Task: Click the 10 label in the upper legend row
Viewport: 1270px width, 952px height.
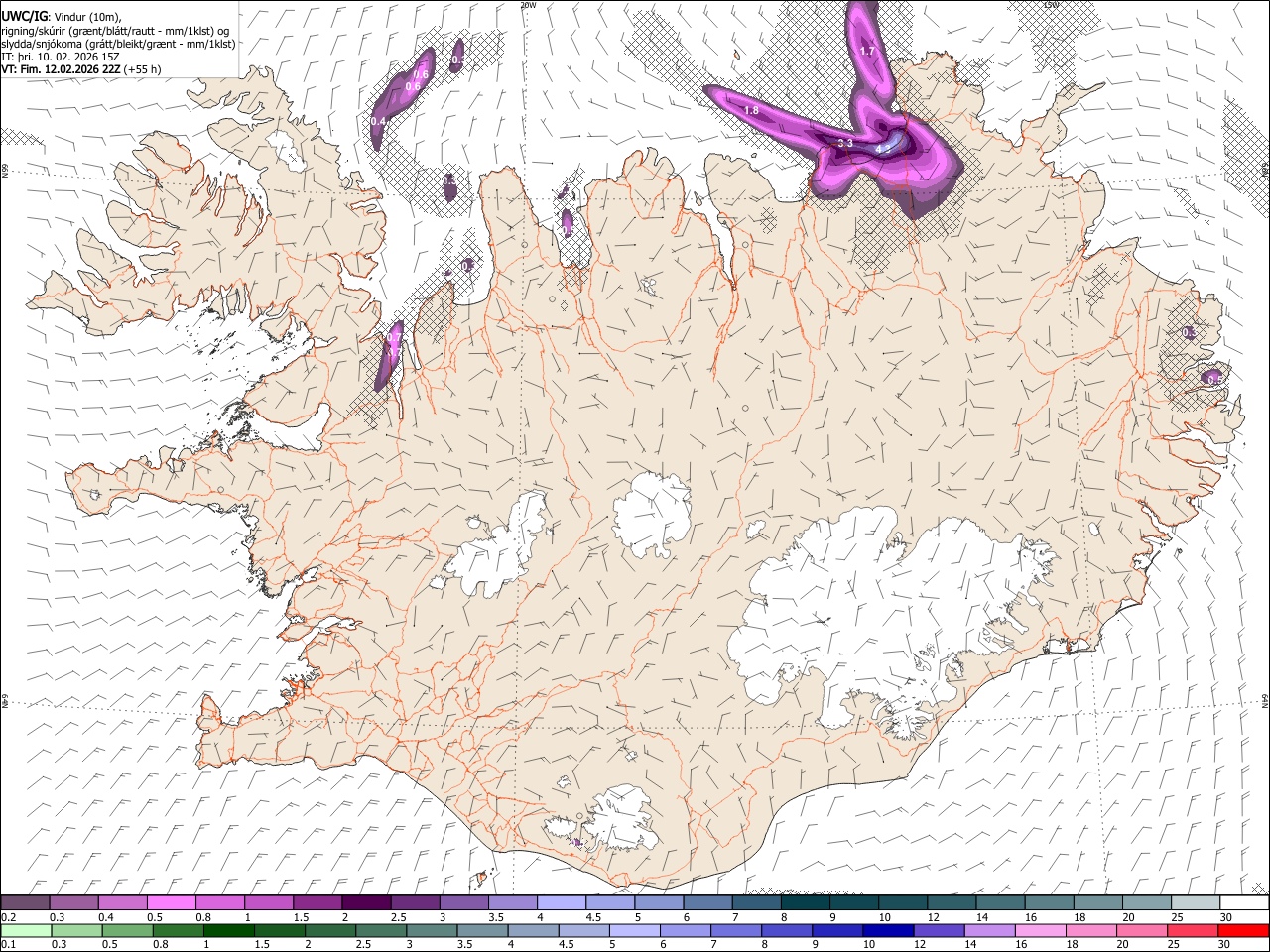Action: (884, 917)
